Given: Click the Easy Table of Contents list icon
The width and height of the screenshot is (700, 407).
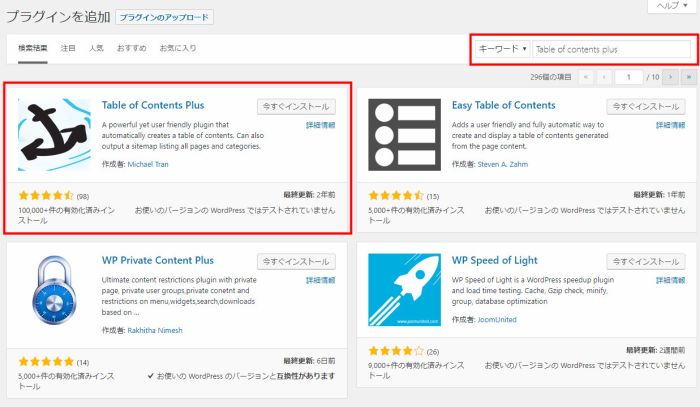Looking at the screenshot, I should 404,135.
